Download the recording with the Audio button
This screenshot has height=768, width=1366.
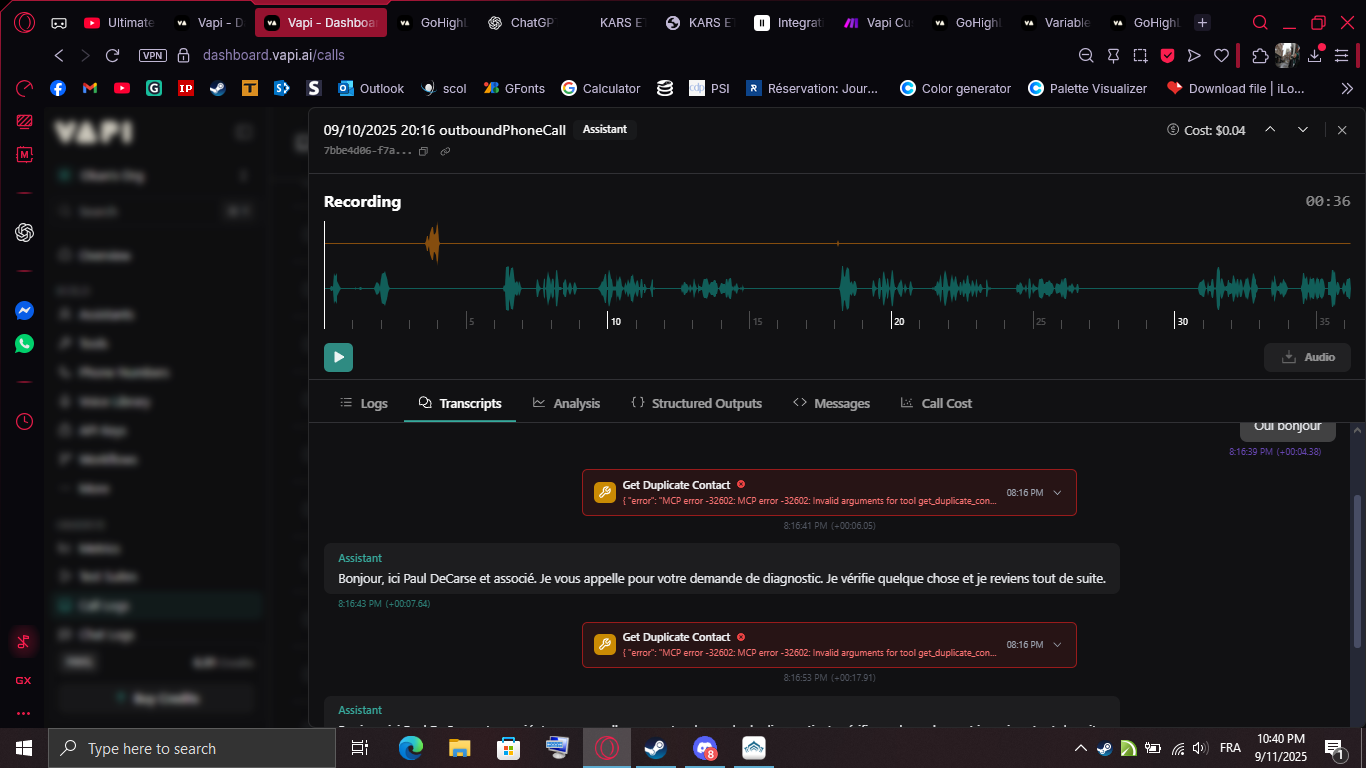[x=1307, y=357]
